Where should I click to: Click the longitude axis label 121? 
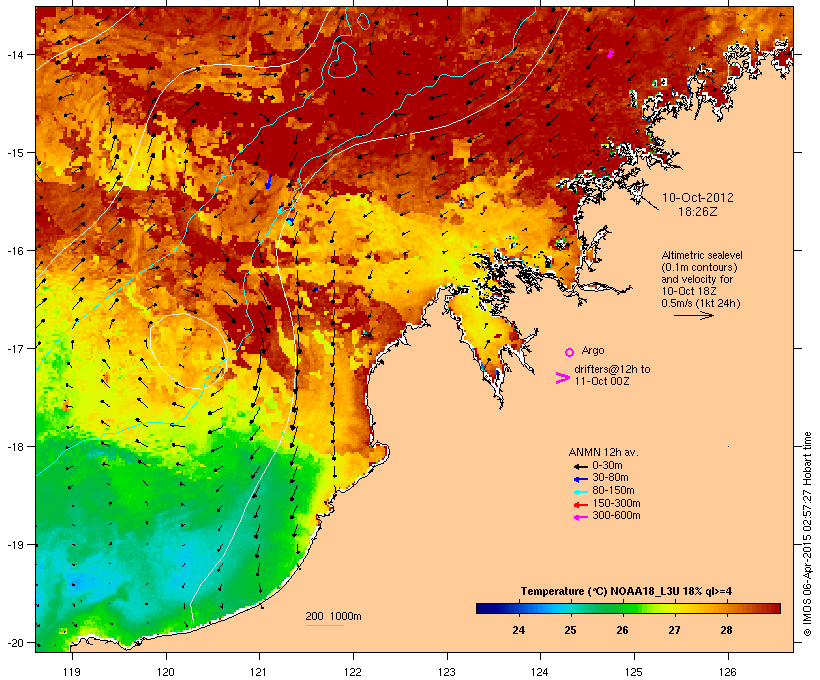(x=259, y=672)
